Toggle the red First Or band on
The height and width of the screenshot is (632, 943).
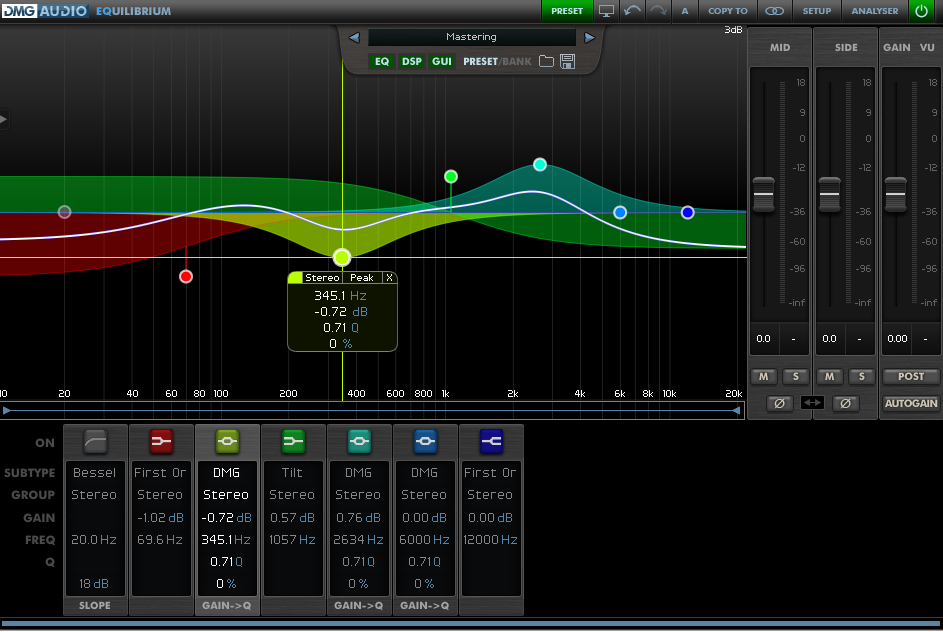pos(161,441)
